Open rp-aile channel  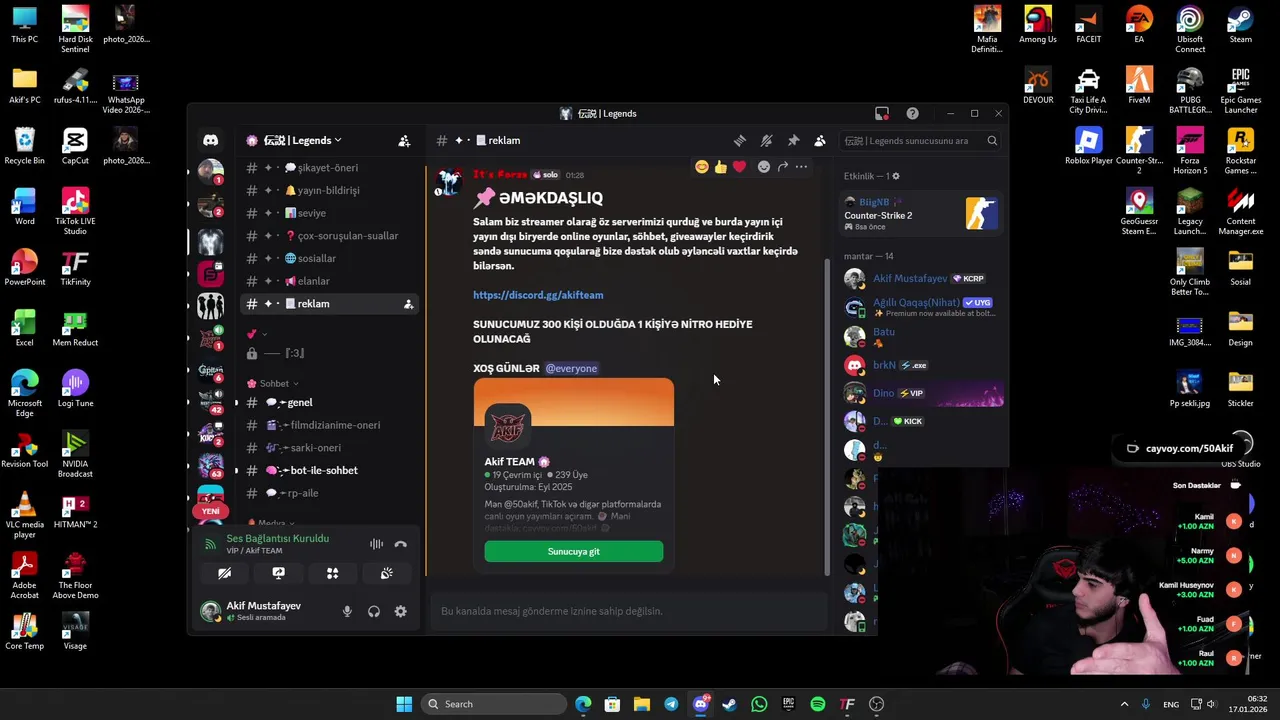(328, 493)
